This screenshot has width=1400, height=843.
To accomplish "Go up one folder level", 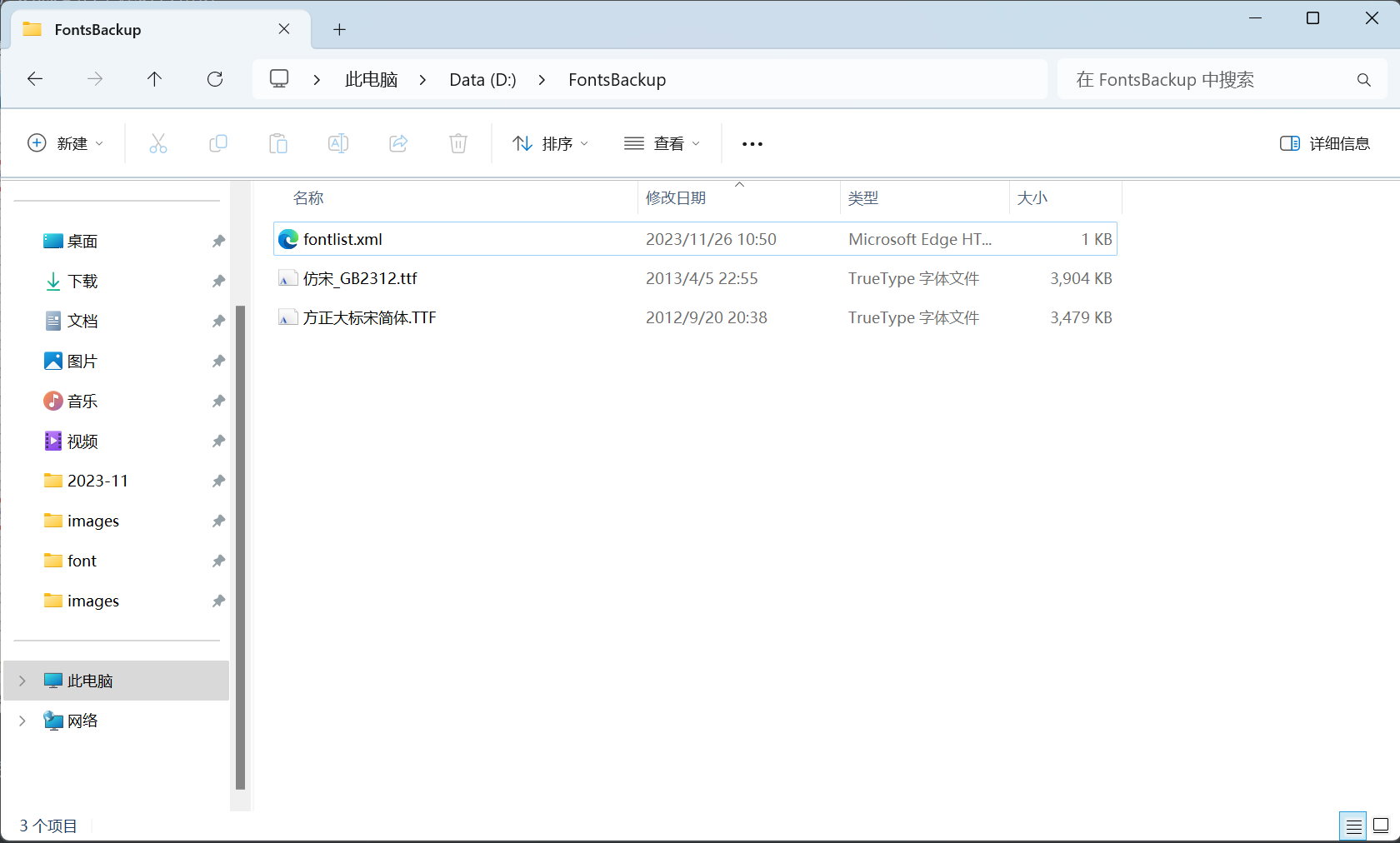I will [154, 79].
